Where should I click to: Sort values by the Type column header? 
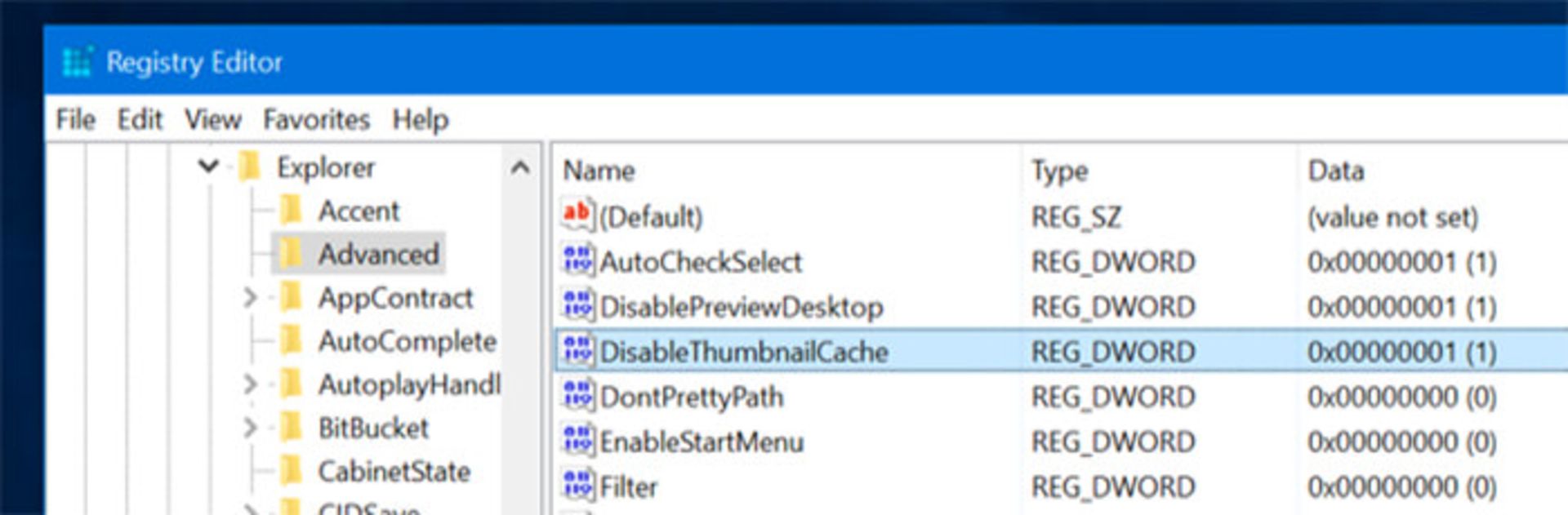[1059, 171]
